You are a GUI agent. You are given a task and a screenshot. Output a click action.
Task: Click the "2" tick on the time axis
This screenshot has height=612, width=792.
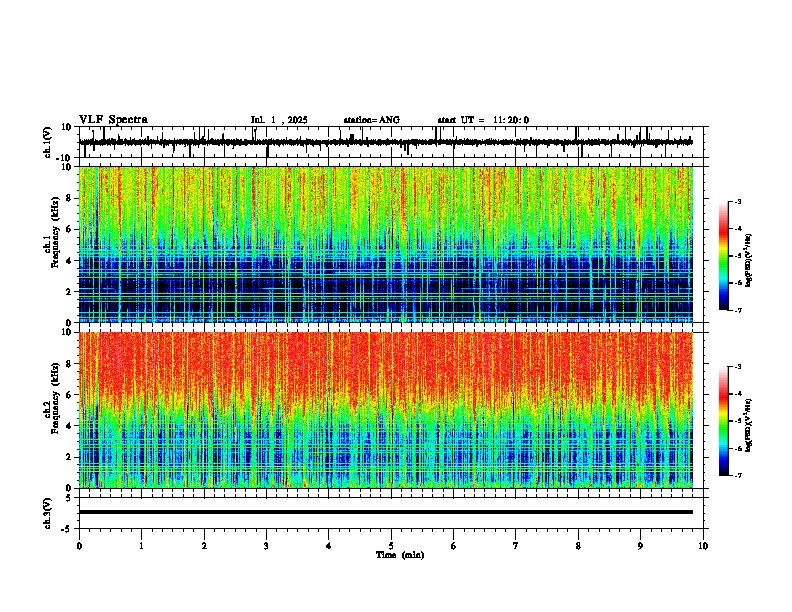coord(204,546)
